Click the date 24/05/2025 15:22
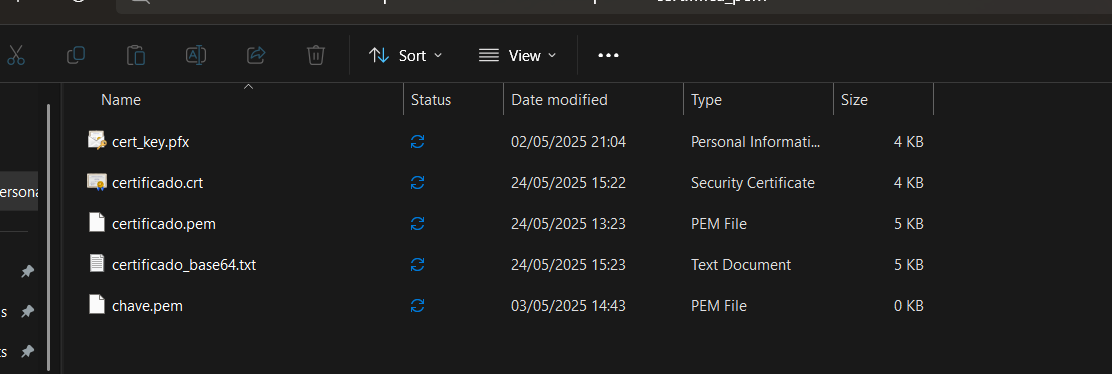1112x374 pixels. pos(569,183)
